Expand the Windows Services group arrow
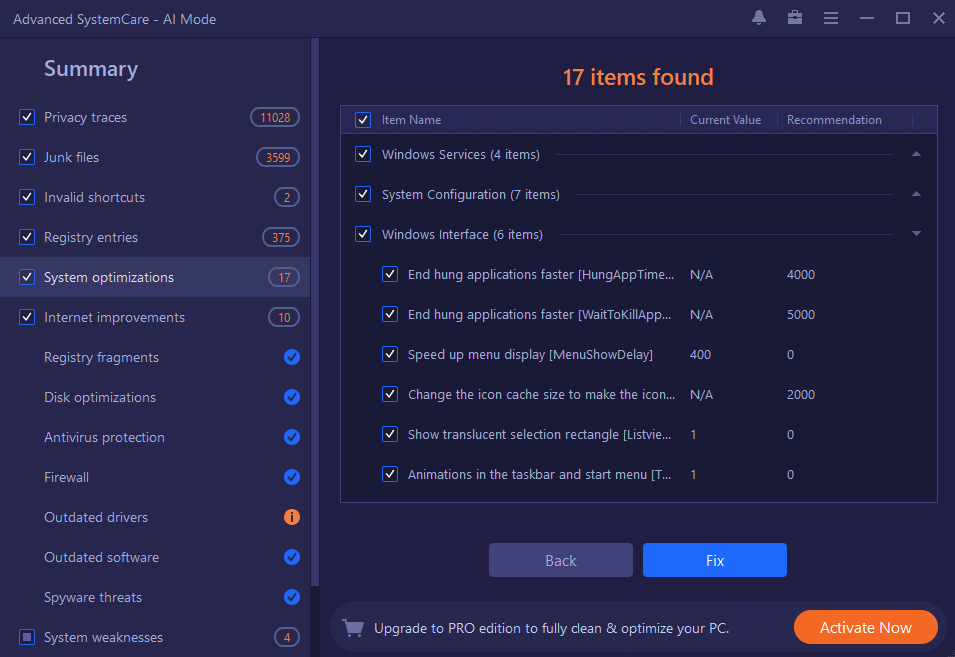Image resolution: width=955 pixels, height=657 pixels. [916, 154]
